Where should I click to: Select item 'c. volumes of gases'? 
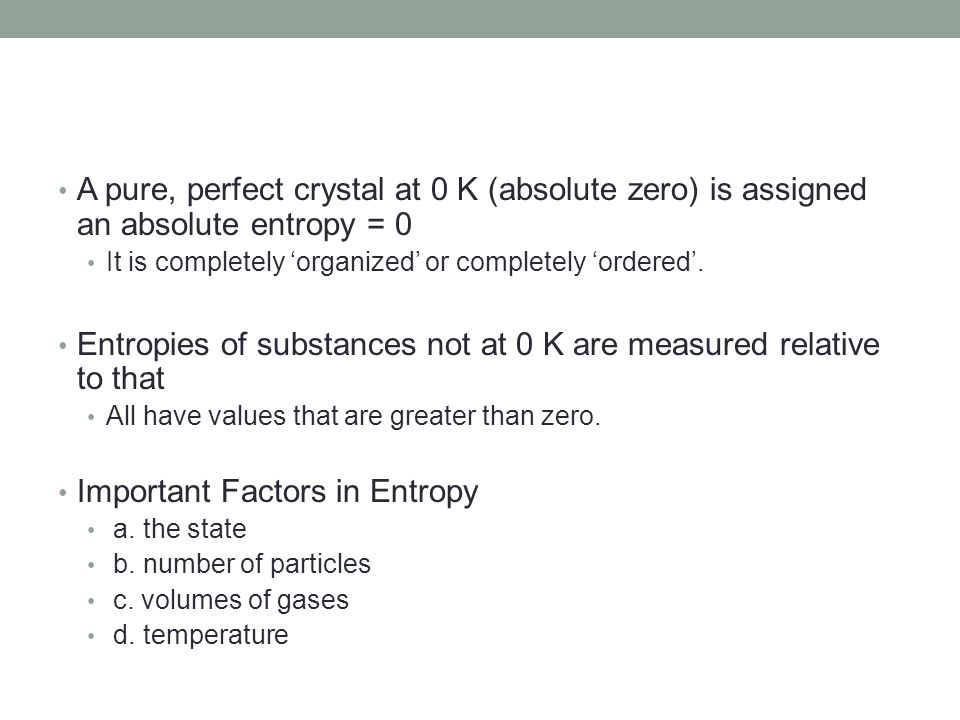coord(231,600)
